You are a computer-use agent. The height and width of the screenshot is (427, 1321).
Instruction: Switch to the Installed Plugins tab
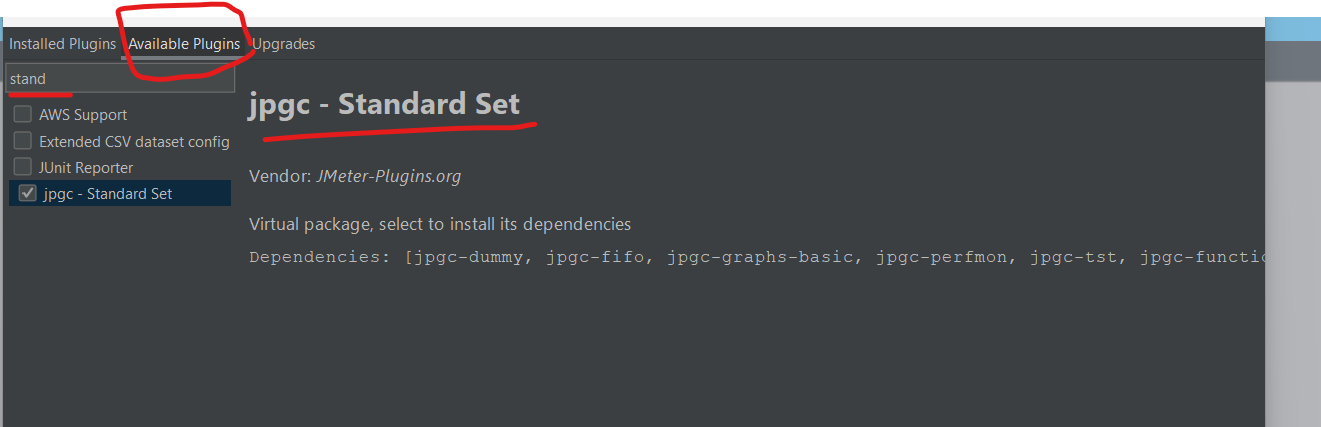(63, 44)
